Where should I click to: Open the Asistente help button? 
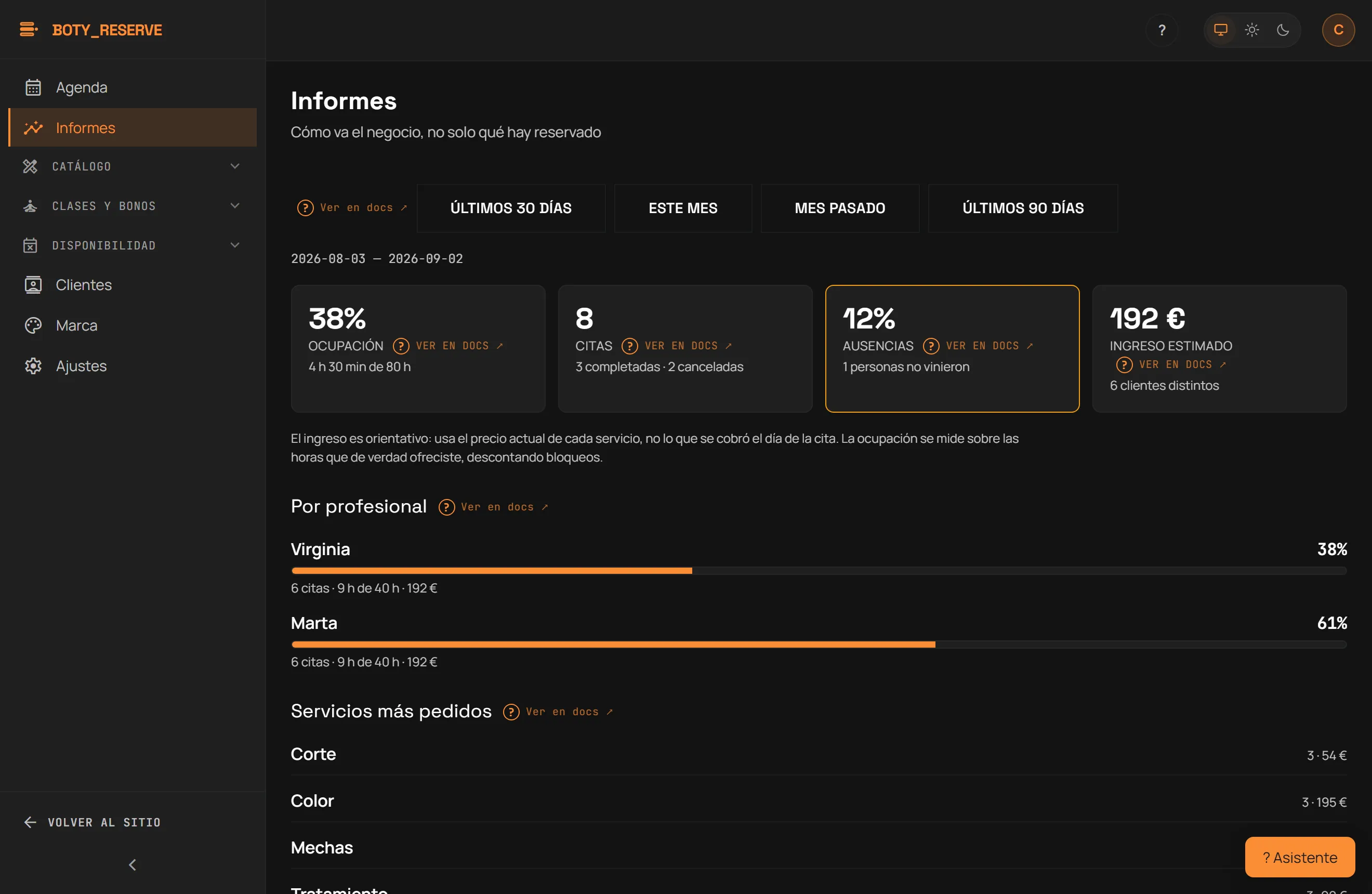1299,857
